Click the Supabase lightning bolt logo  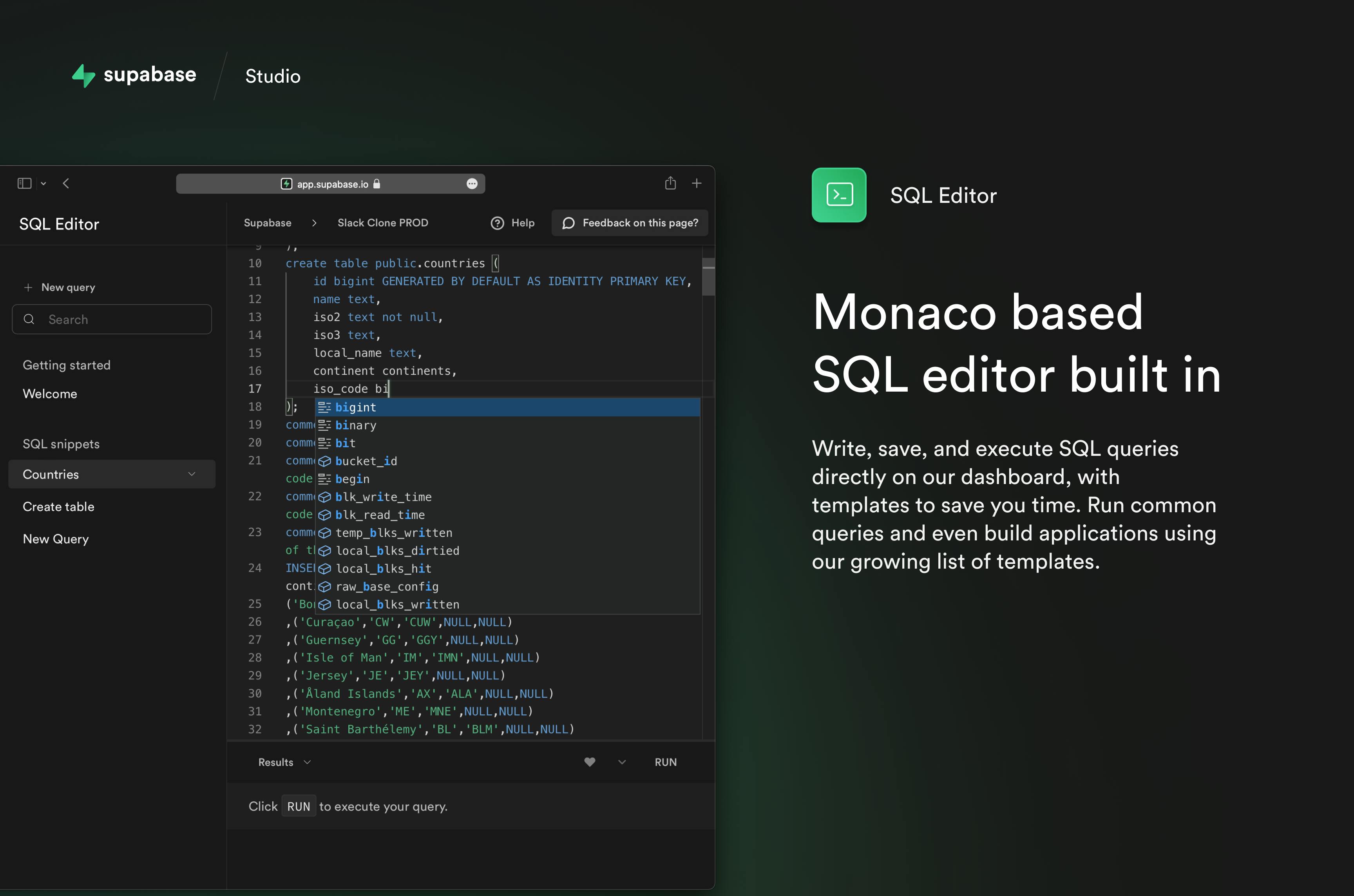[x=83, y=76]
